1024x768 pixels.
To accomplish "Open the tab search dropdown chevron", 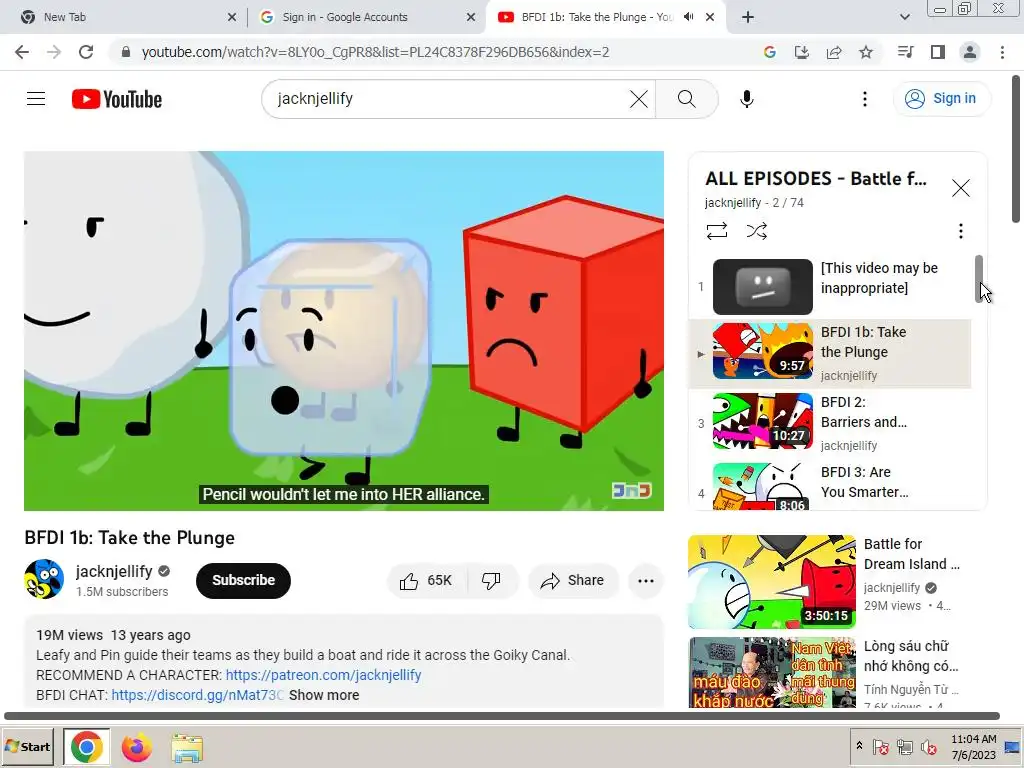I will (904, 17).
